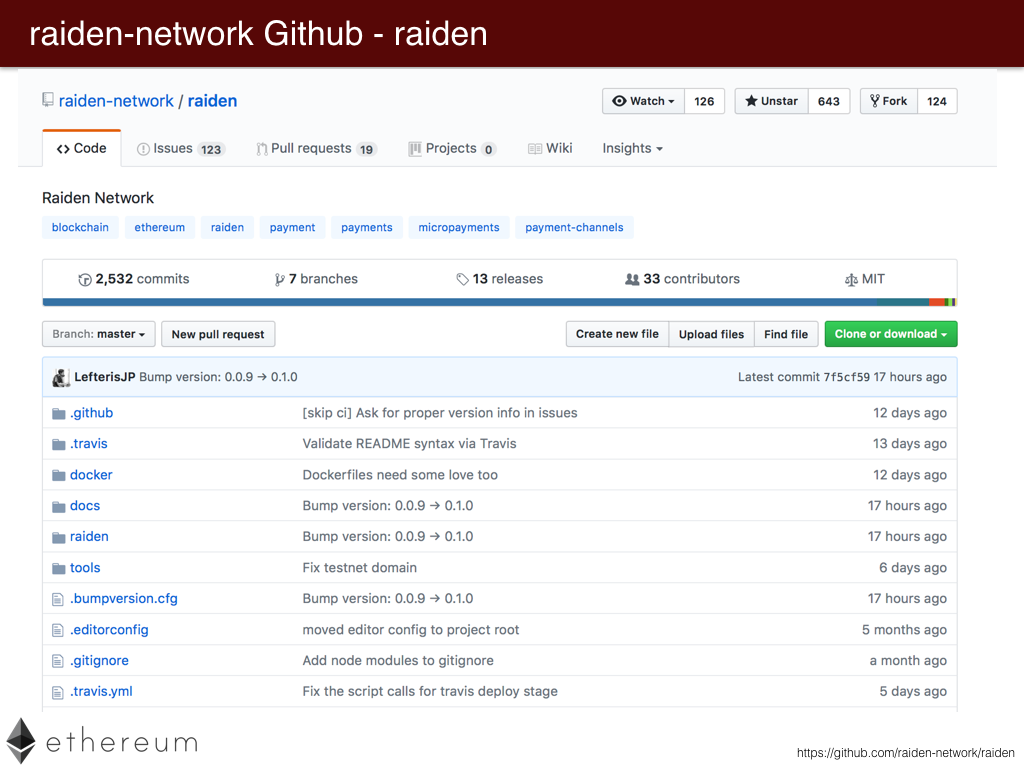Click the people icon next to 33 contributors
1024x768 pixels.
coord(632,280)
